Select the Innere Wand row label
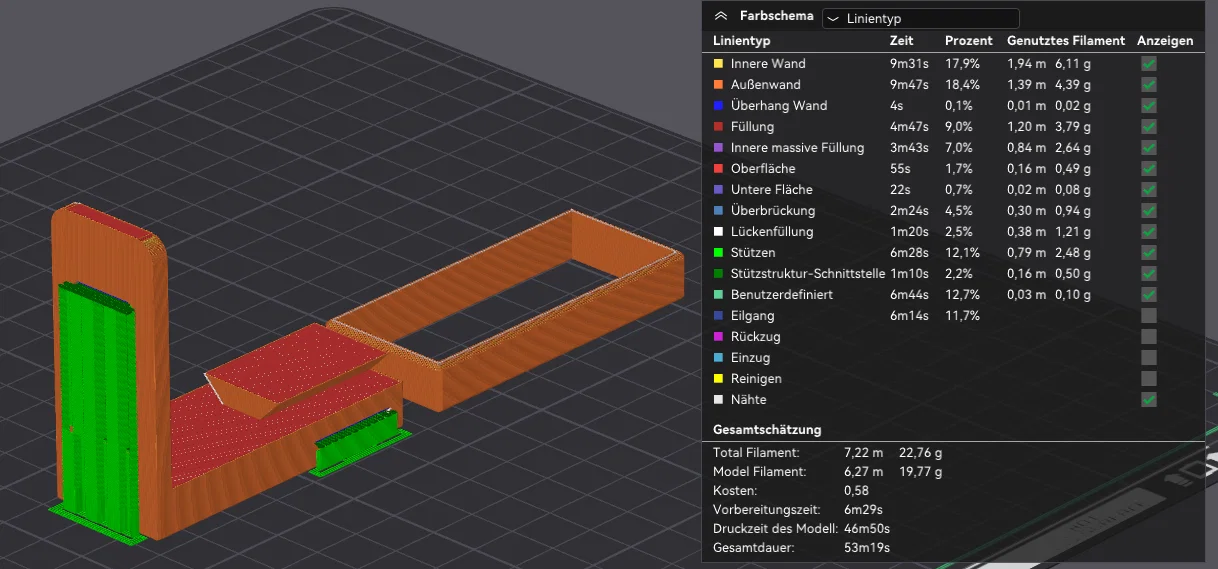 click(768, 63)
